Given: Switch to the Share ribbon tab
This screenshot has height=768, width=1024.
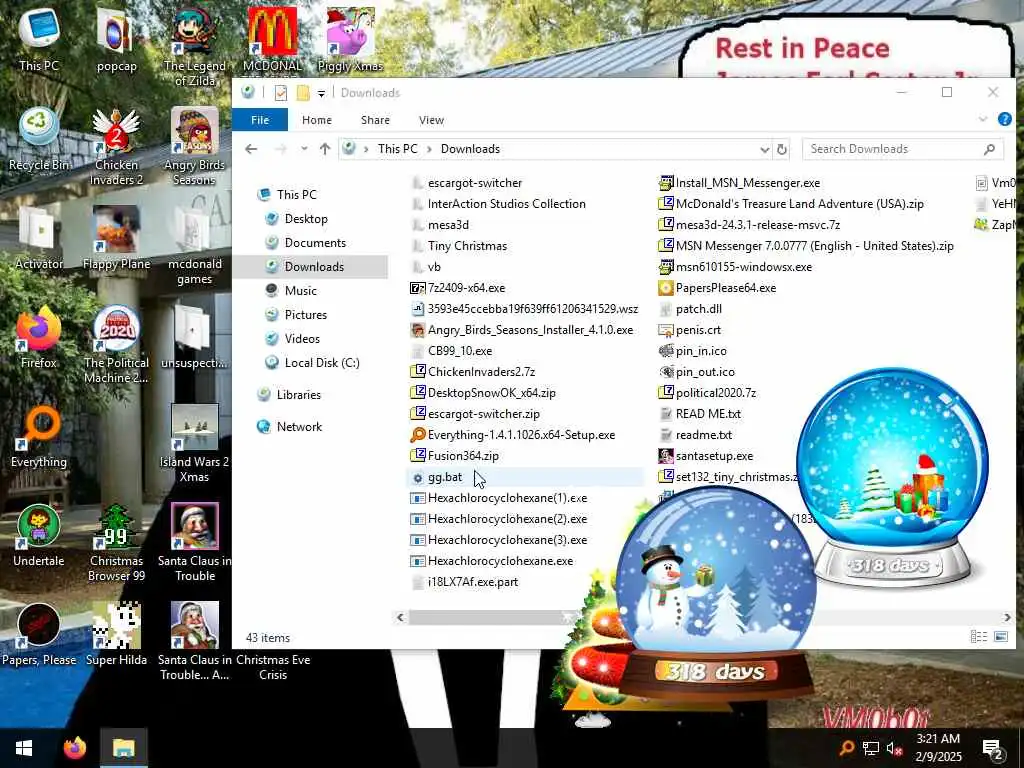Looking at the screenshot, I should 376,120.
